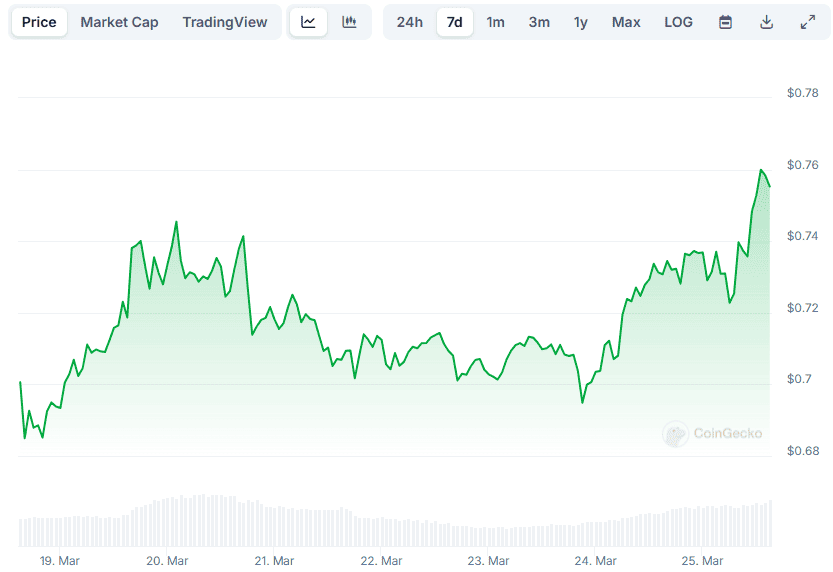Click the 20. Mar date label

point(167,561)
